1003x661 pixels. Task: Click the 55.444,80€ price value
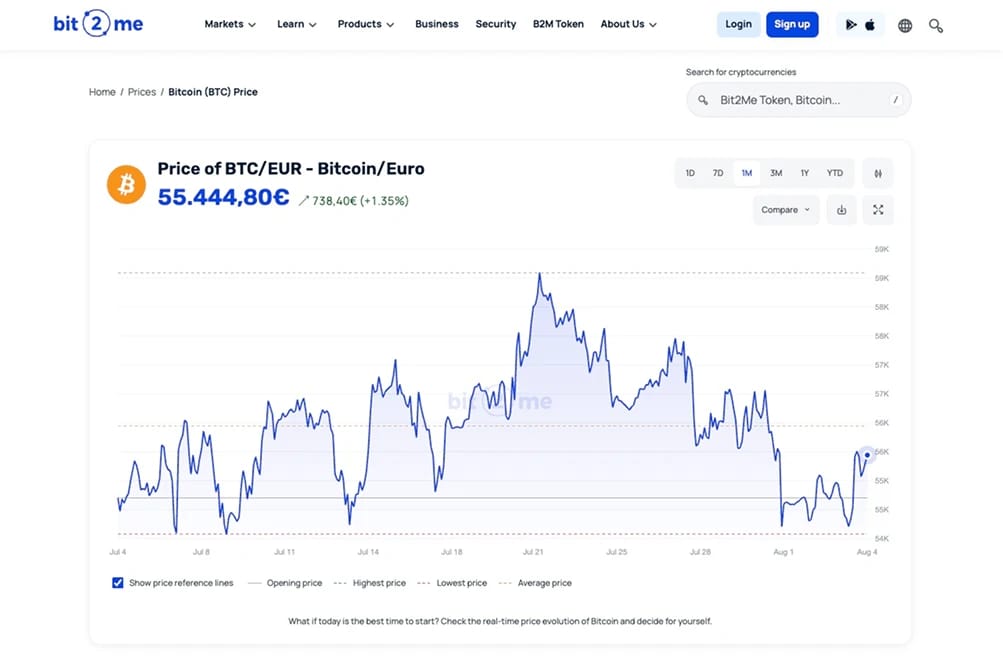pyautogui.click(x=223, y=197)
